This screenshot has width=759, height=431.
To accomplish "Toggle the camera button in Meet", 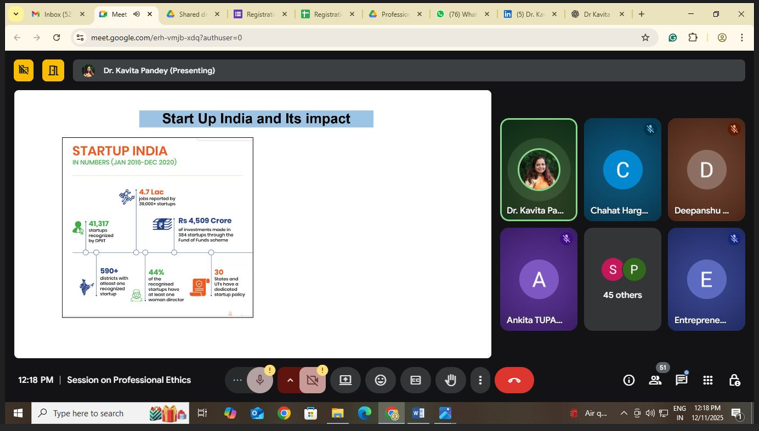I will [x=313, y=381].
